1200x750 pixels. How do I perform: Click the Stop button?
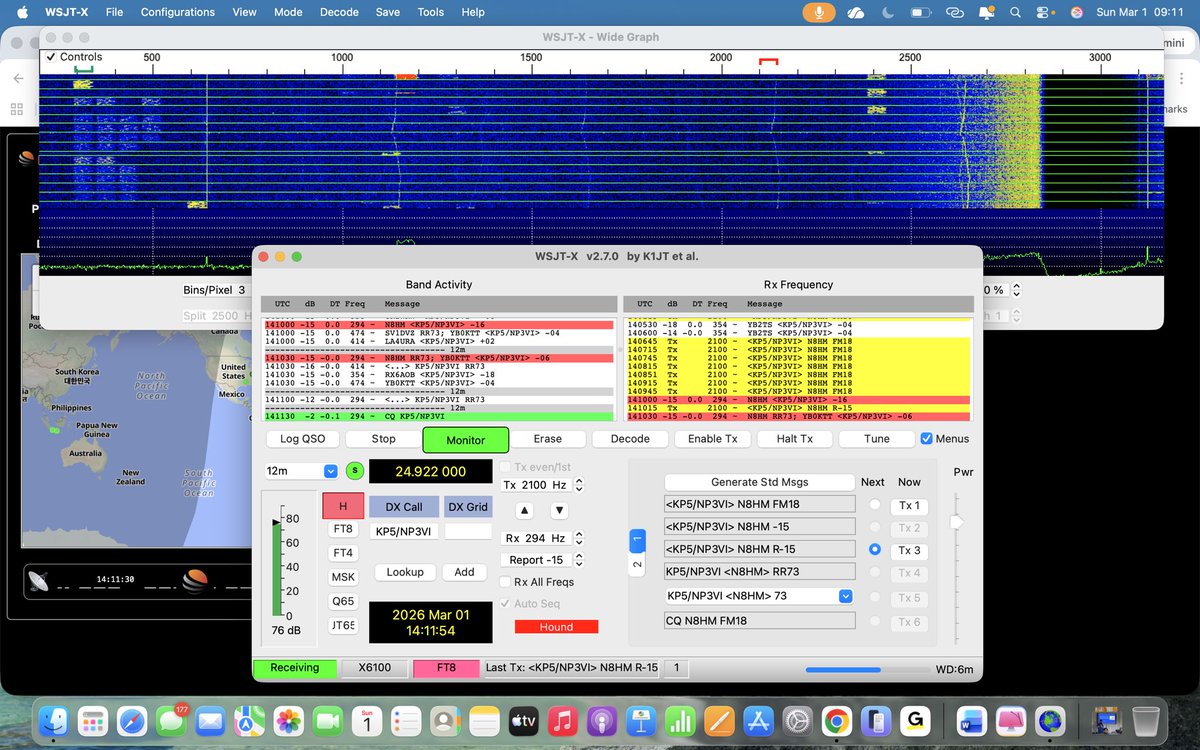click(x=384, y=439)
